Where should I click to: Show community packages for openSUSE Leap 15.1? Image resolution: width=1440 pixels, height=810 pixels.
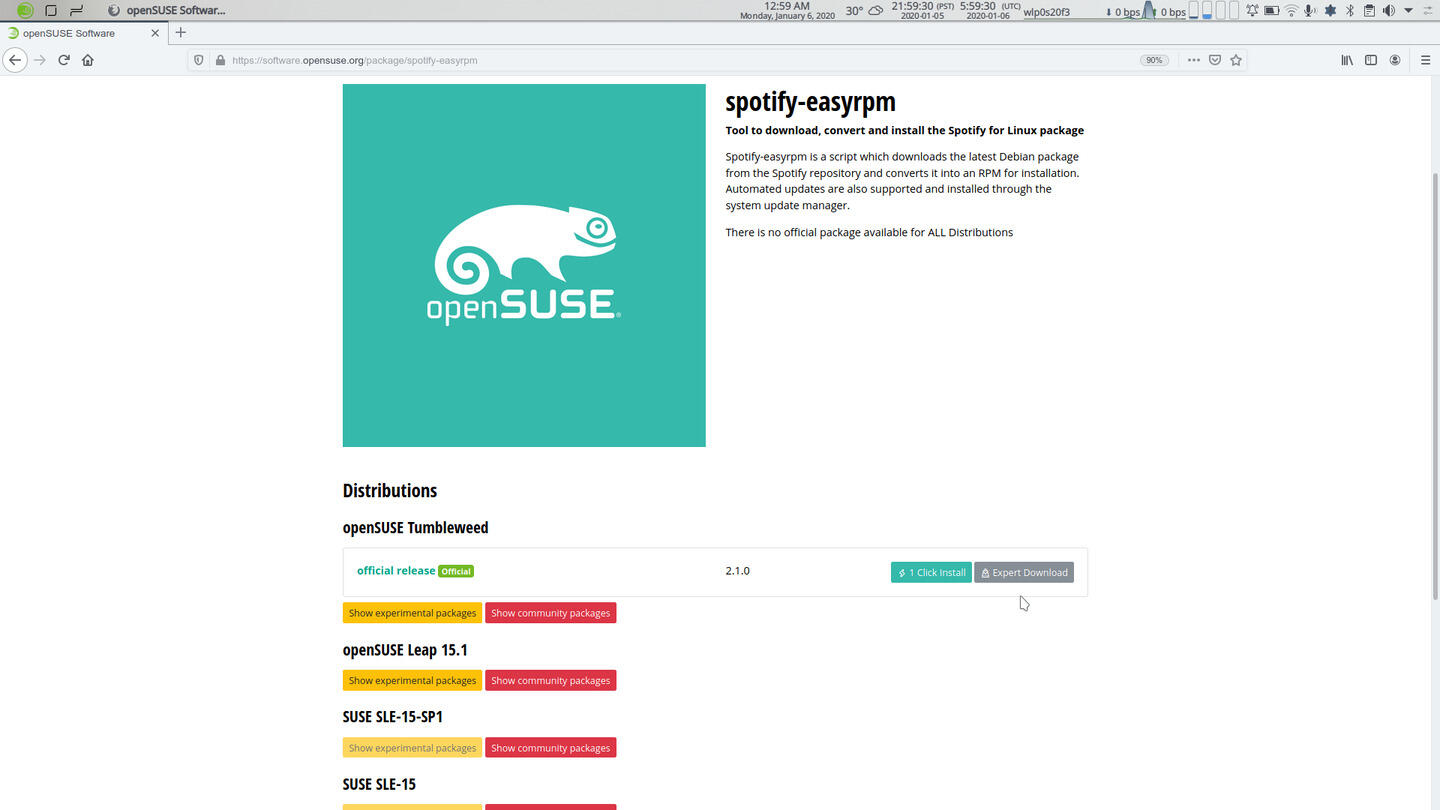[x=550, y=680]
